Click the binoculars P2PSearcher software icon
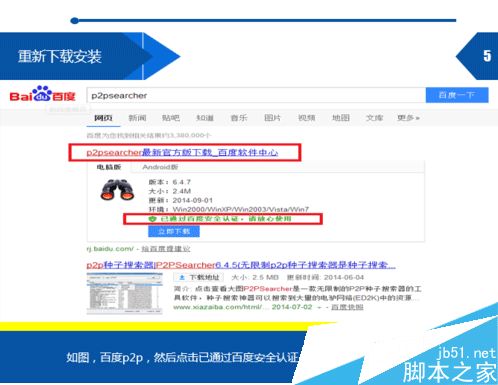The height and width of the screenshot is (385, 498). pos(117,190)
